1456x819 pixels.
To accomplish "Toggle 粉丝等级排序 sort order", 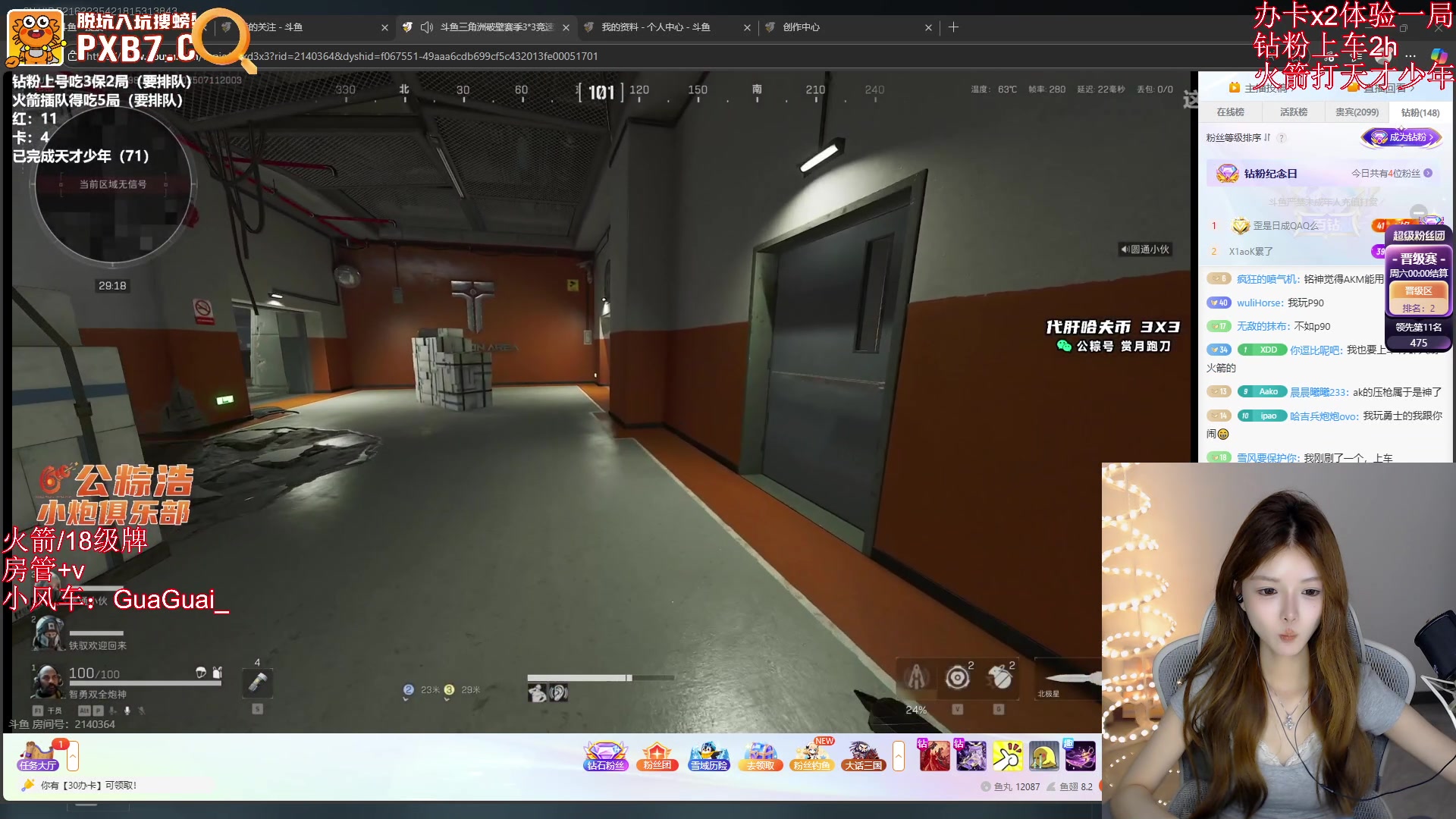I will pyautogui.click(x=1238, y=138).
